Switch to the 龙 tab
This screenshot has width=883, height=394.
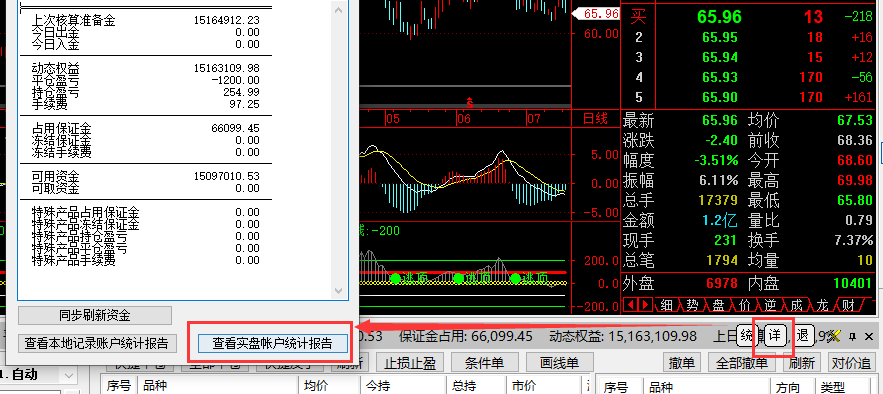click(x=822, y=306)
